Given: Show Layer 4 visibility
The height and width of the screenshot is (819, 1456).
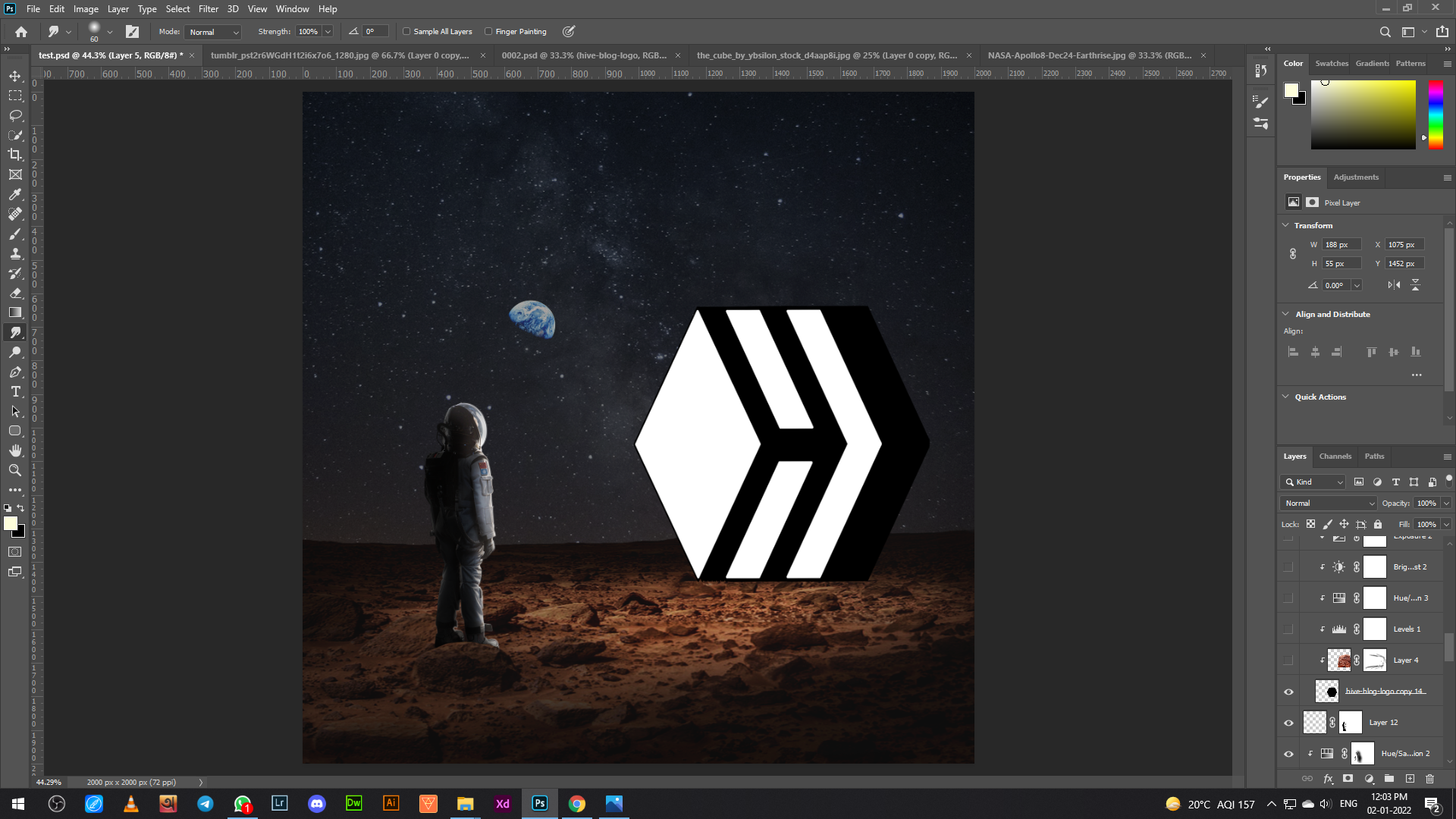Looking at the screenshot, I should click(1288, 661).
